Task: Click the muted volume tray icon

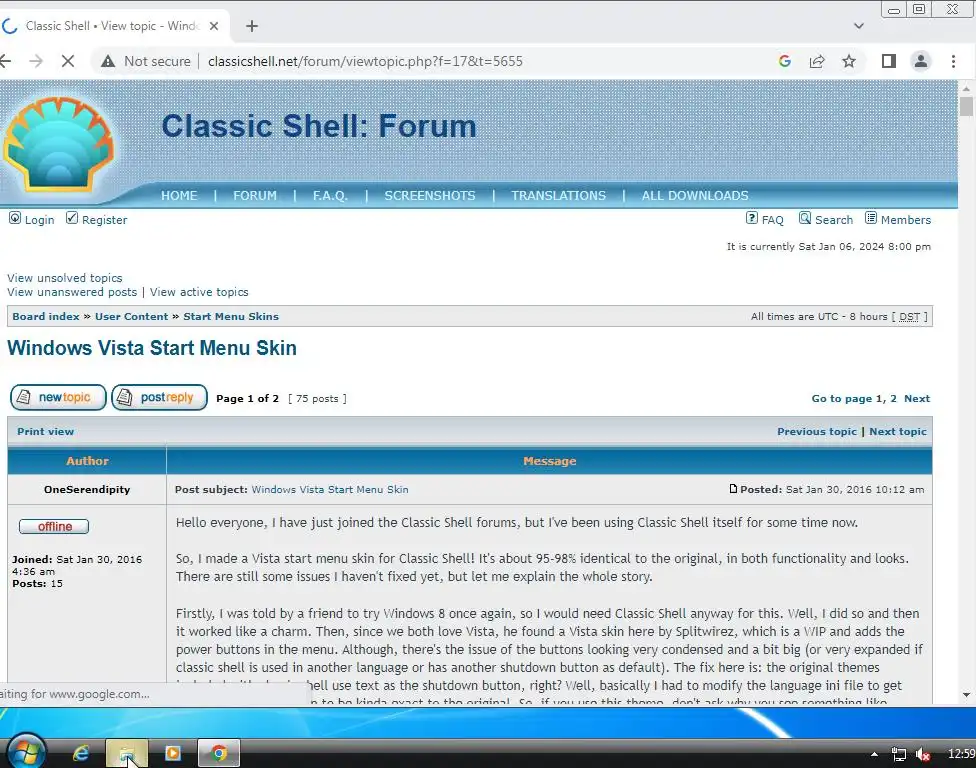Action: pyautogui.click(x=923, y=754)
